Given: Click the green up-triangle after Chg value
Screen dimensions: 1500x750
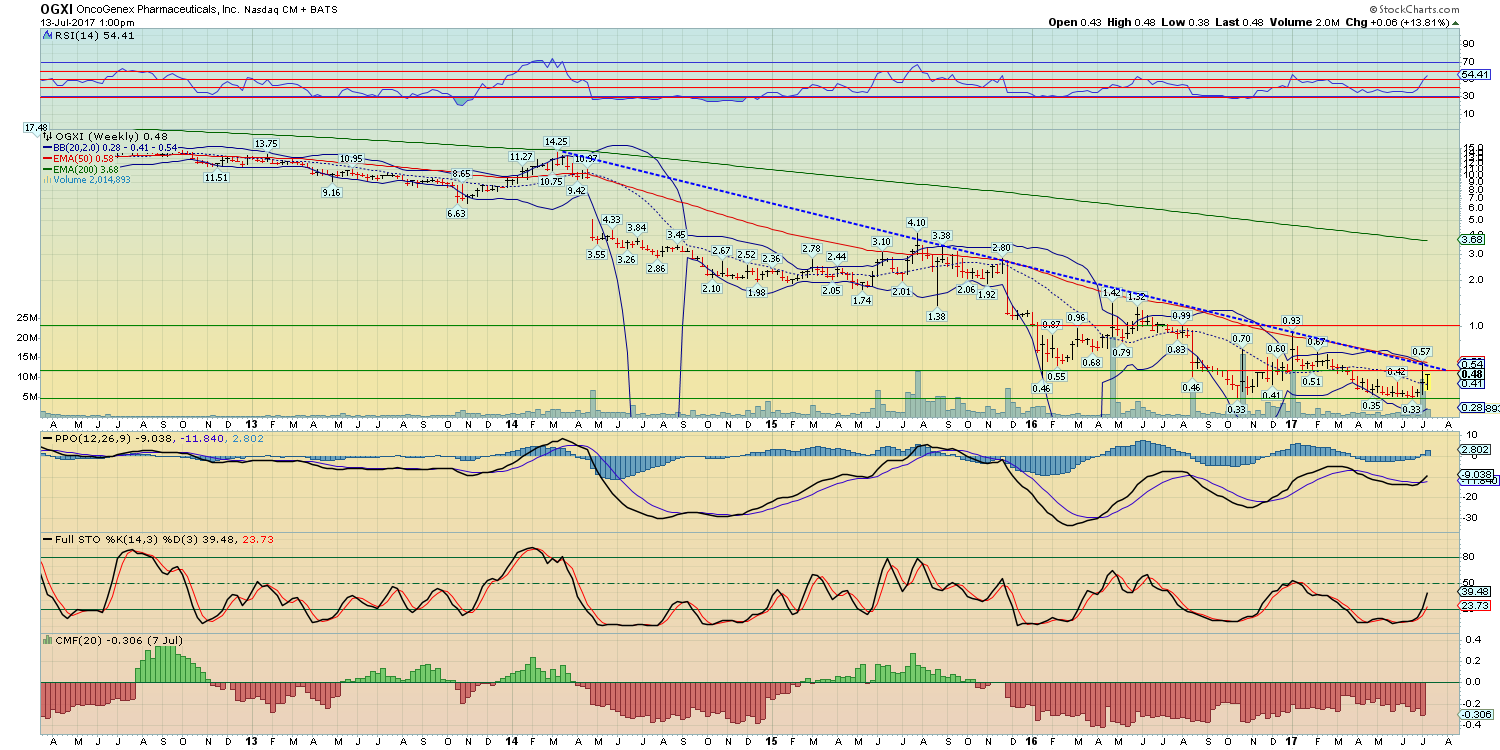Looking at the screenshot, I should 1453,22.
